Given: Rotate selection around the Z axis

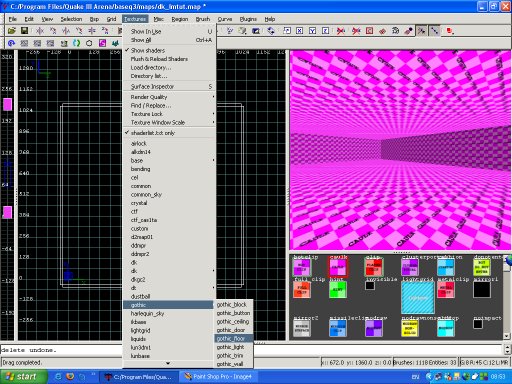Looking at the screenshot, I should tap(105, 31).
